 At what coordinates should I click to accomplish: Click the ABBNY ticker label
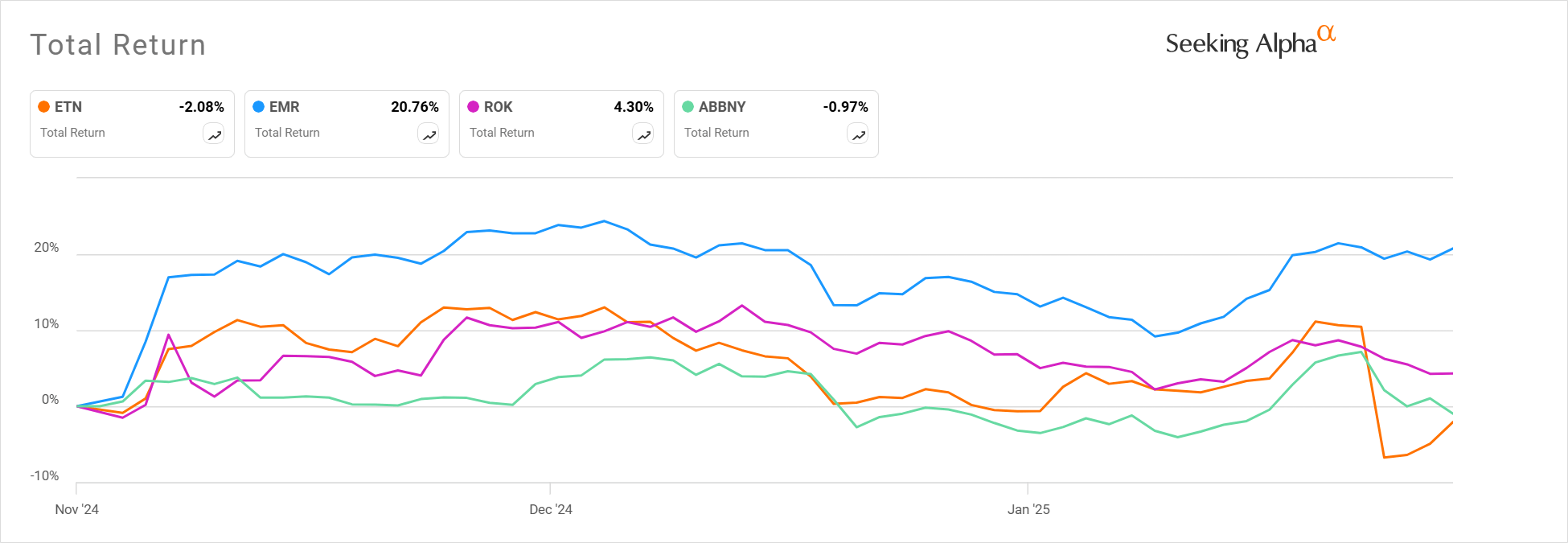(723, 106)
